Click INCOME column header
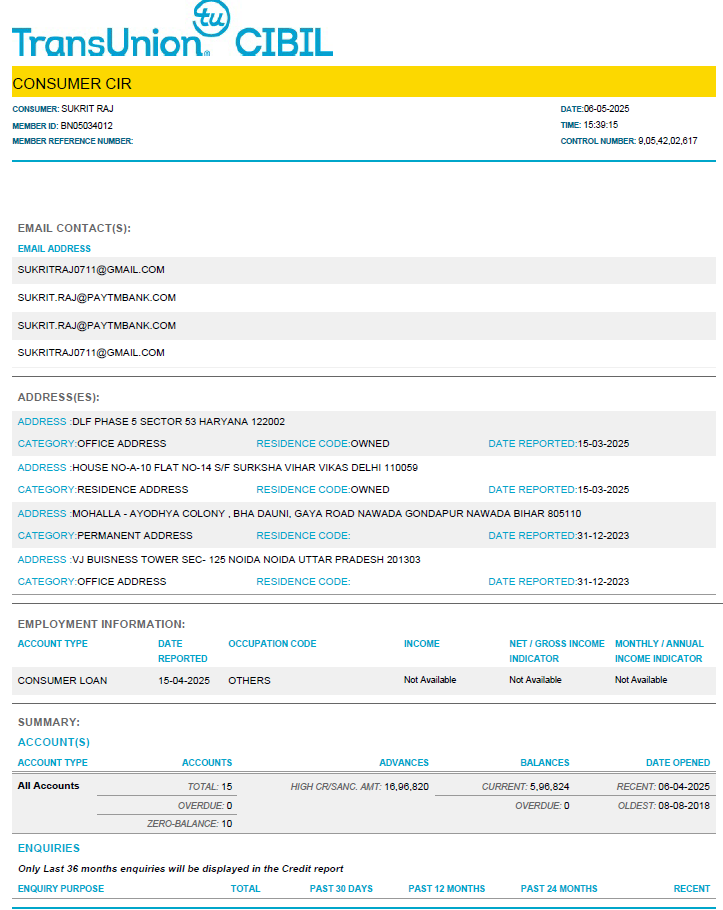723x910 pixels. (x=422, y=644)
